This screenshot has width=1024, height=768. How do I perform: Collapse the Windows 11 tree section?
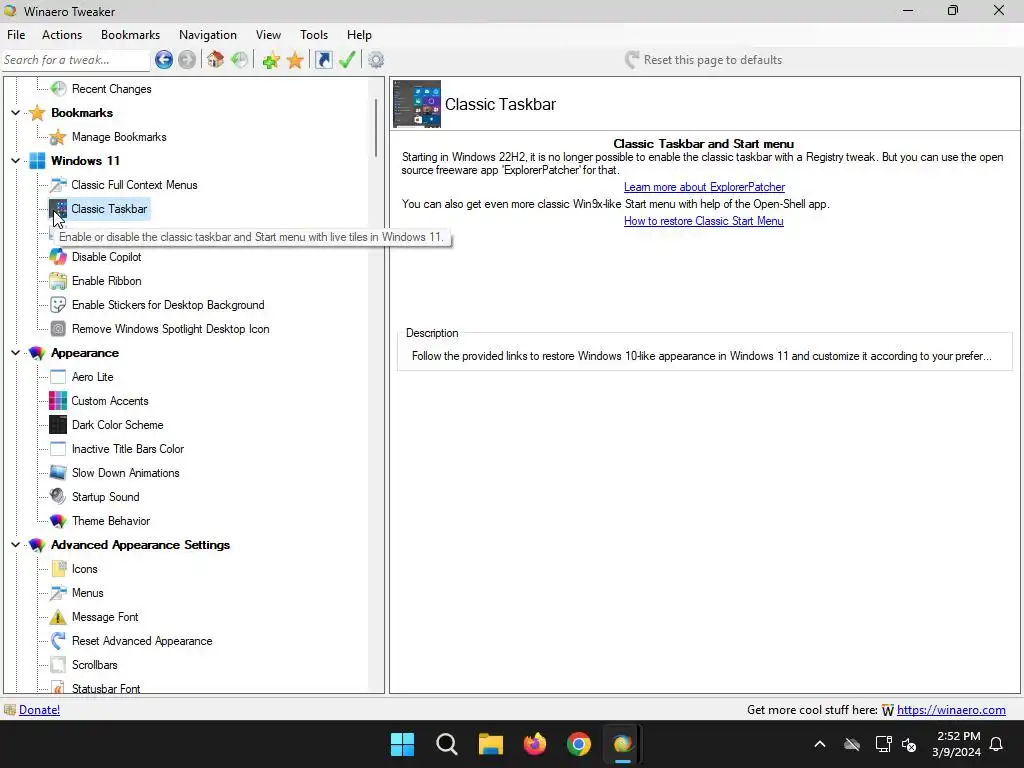tap(16, 161)
